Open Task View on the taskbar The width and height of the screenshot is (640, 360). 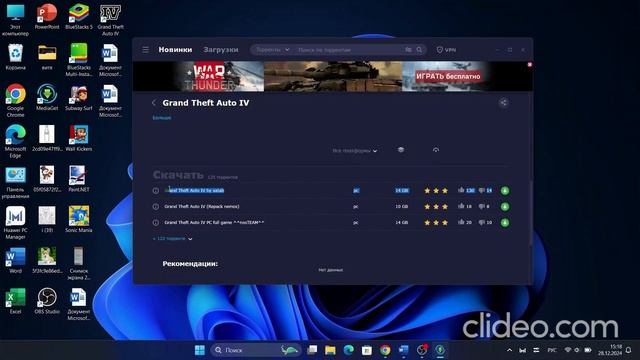click(x=312, y=350)
